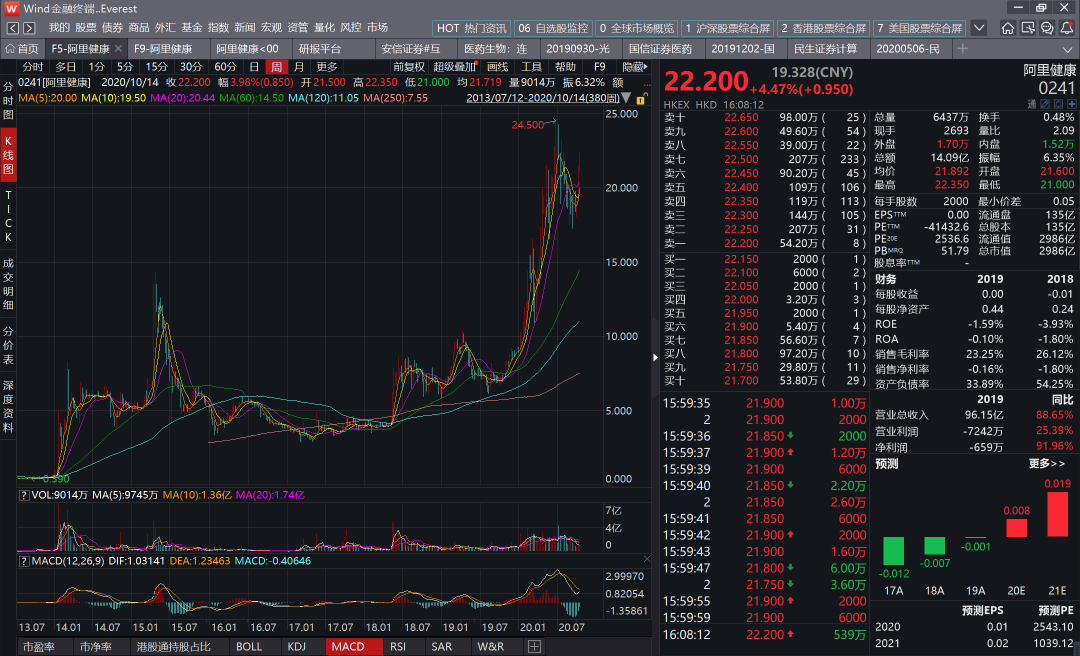
Task: Switch to the F9-阿里健康 tab
Action: point(163,49)
